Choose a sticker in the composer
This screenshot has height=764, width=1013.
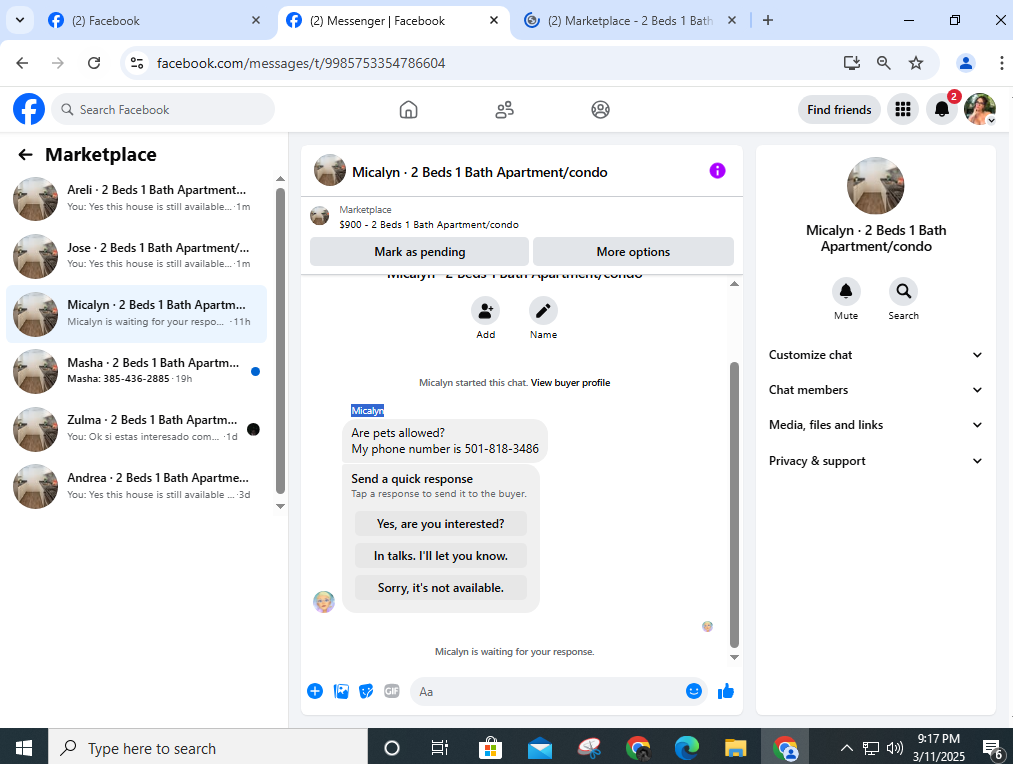tap(366, 692)
